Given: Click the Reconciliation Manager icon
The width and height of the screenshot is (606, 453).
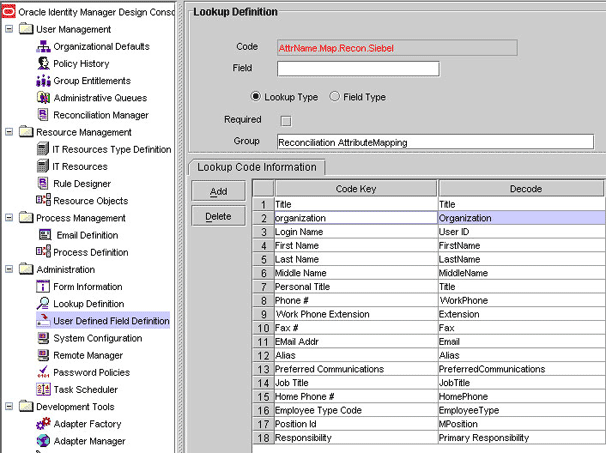Looking at the screenshot, I should click(43, 115).
